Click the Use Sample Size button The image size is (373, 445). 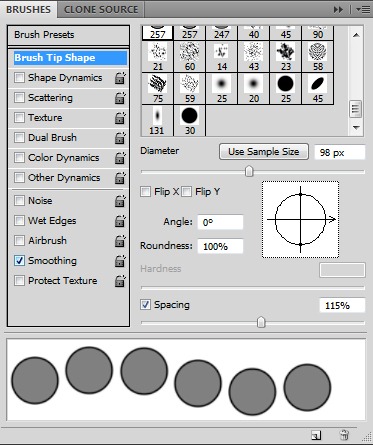(x=264, y=152)
